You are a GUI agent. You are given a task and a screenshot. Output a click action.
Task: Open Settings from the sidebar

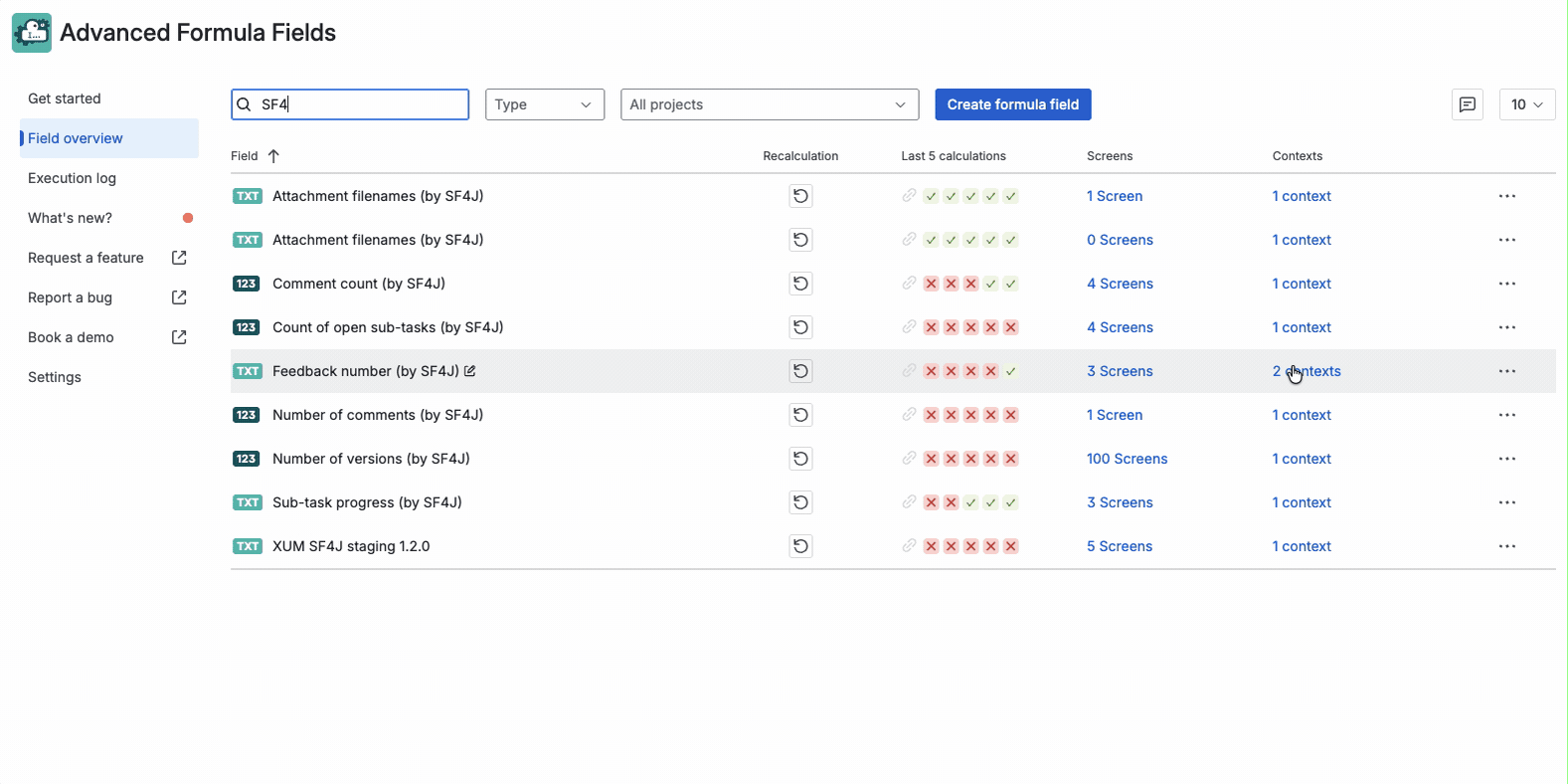55,377
